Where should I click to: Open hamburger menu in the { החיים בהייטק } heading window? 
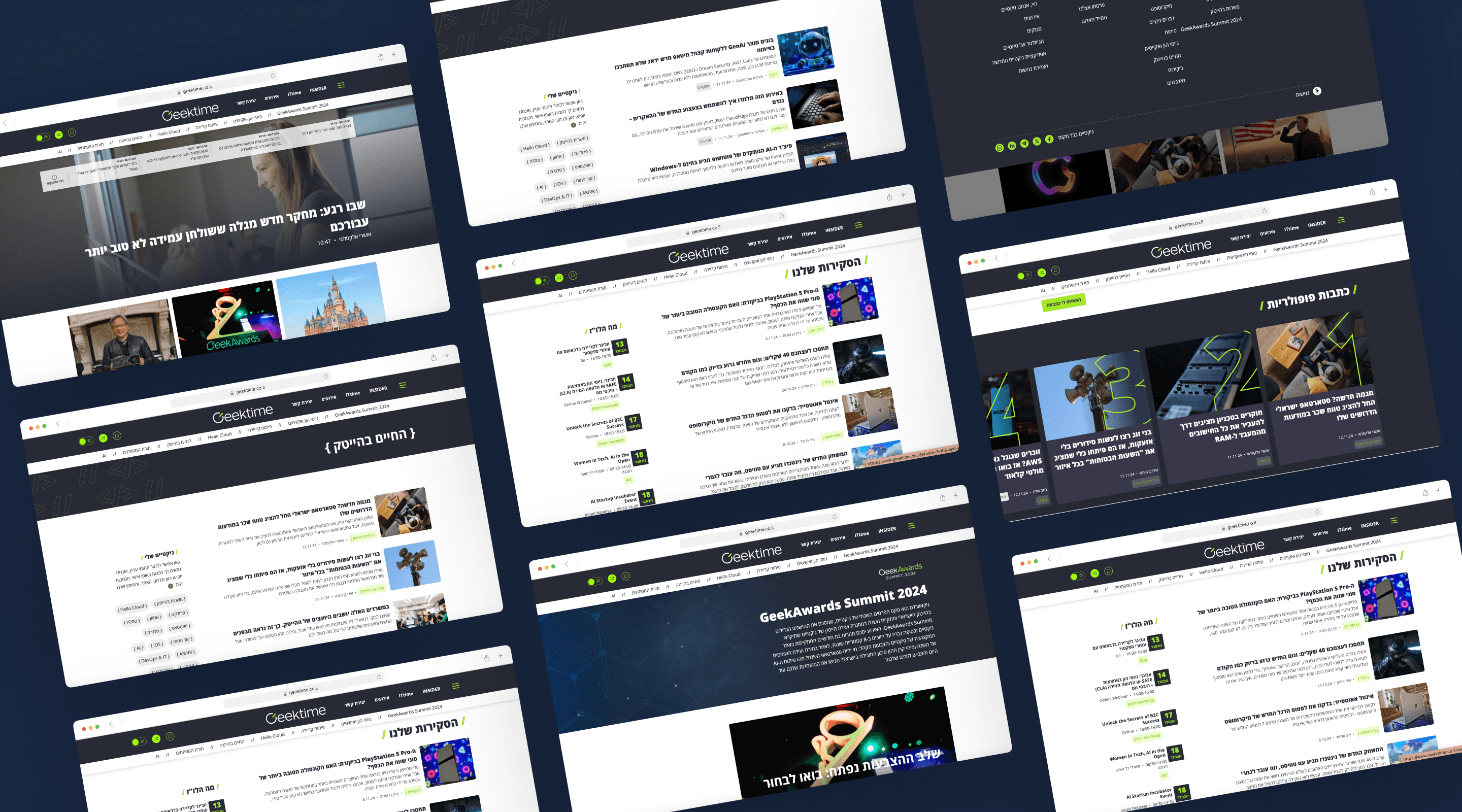click(403, 385)
